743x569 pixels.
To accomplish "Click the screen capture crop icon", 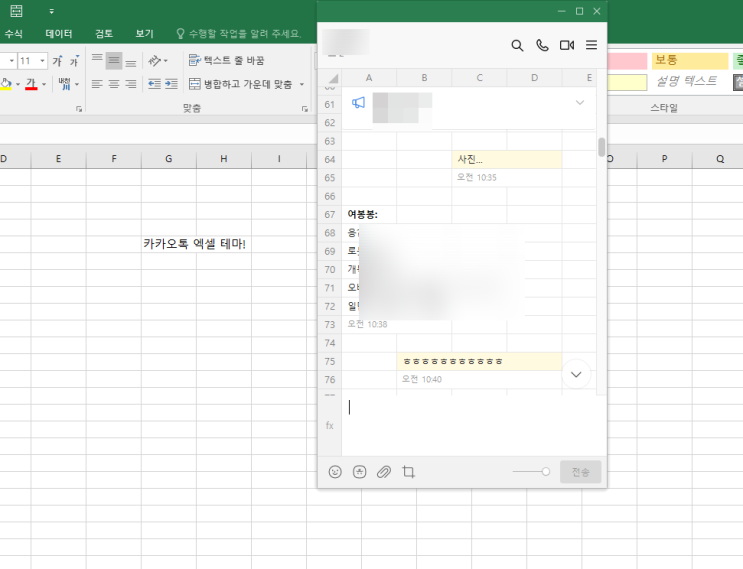I will (x=408, y=472).
